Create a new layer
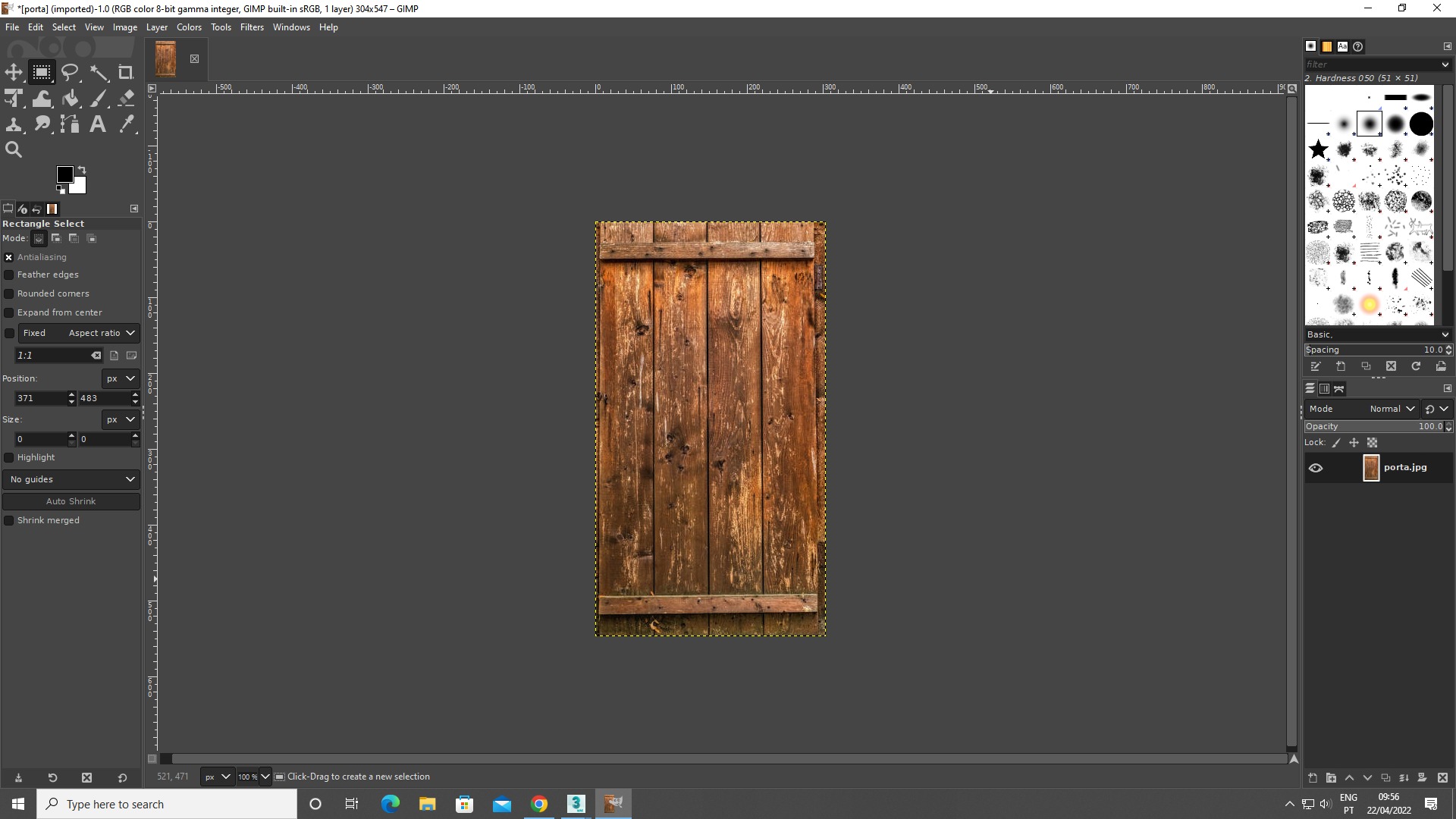Screen dimensions: 1456x819 coord(1313,778)
